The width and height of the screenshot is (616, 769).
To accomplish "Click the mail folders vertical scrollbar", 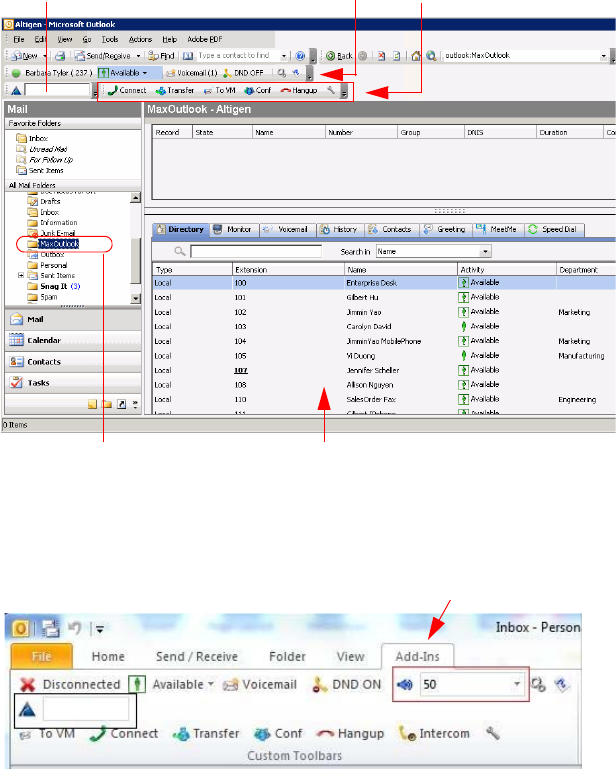I will coord(134,240).
